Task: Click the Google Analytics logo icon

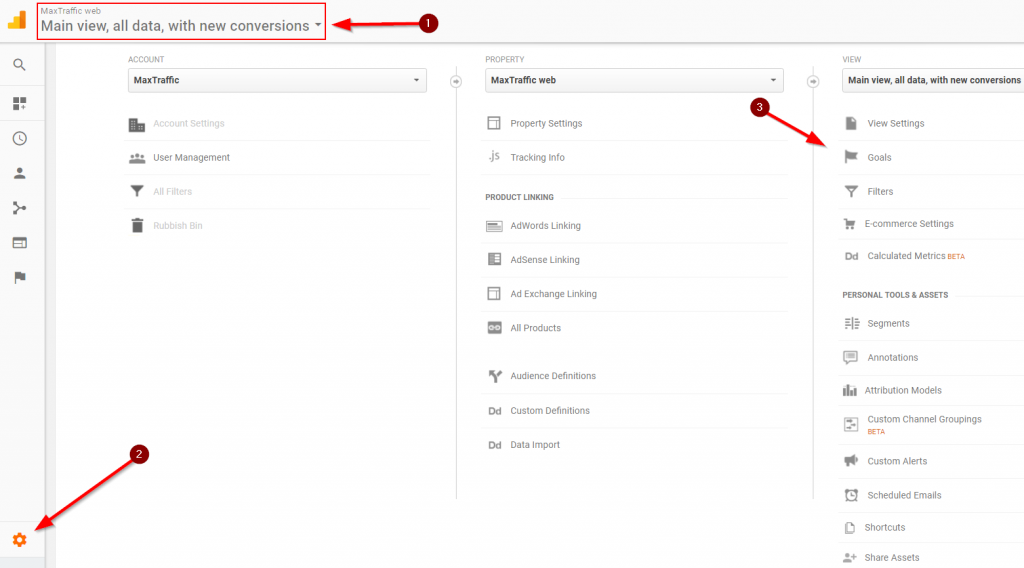Action: 17,20
